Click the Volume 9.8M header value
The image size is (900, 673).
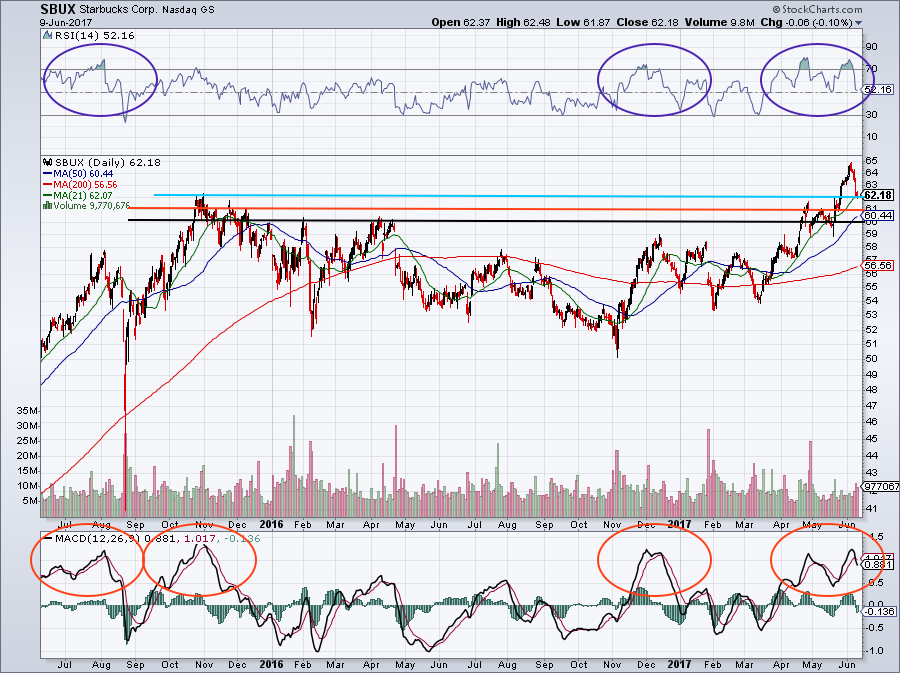719,22
